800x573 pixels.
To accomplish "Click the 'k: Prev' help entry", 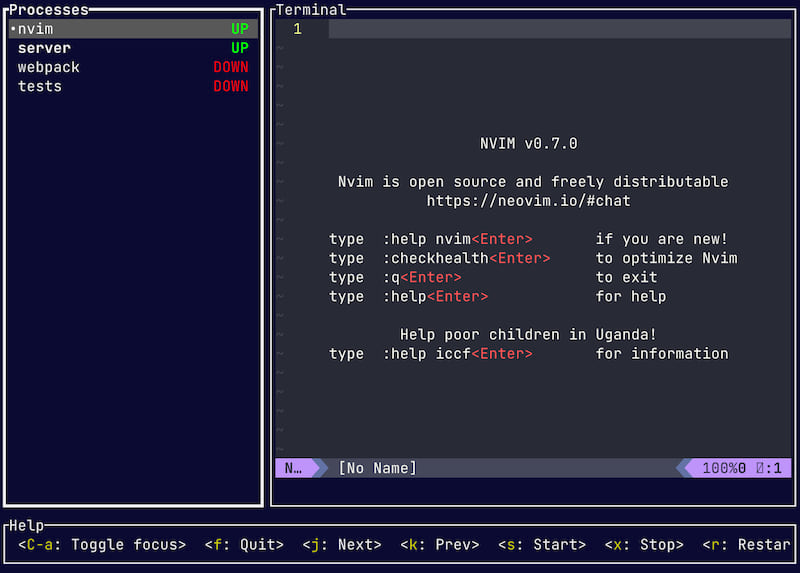I will [440, 545].
